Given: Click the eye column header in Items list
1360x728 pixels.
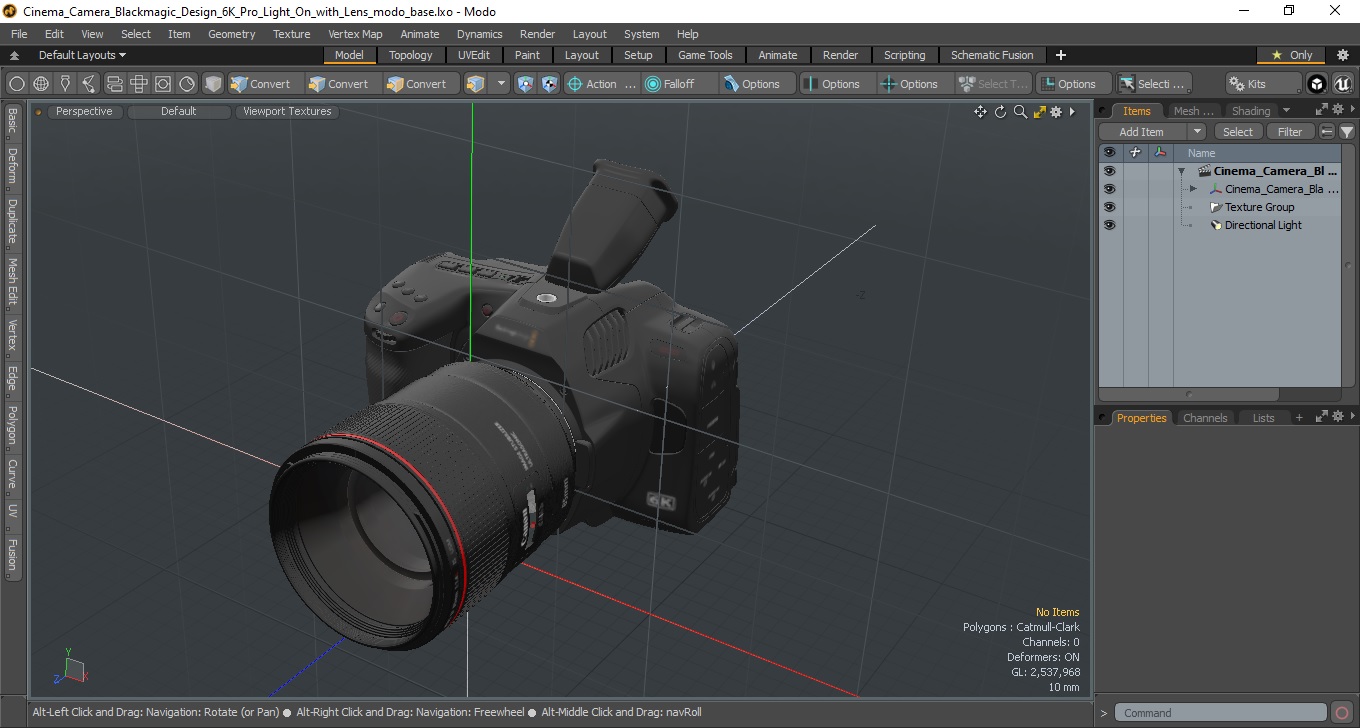Looking at the screenshot, I should pos(1109,153).
